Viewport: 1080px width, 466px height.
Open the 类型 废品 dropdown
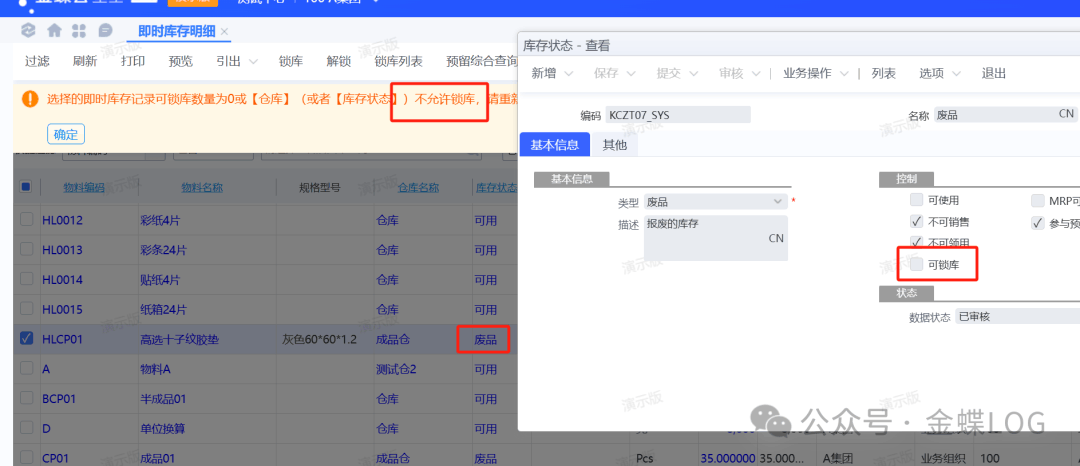tap(779, 202)
